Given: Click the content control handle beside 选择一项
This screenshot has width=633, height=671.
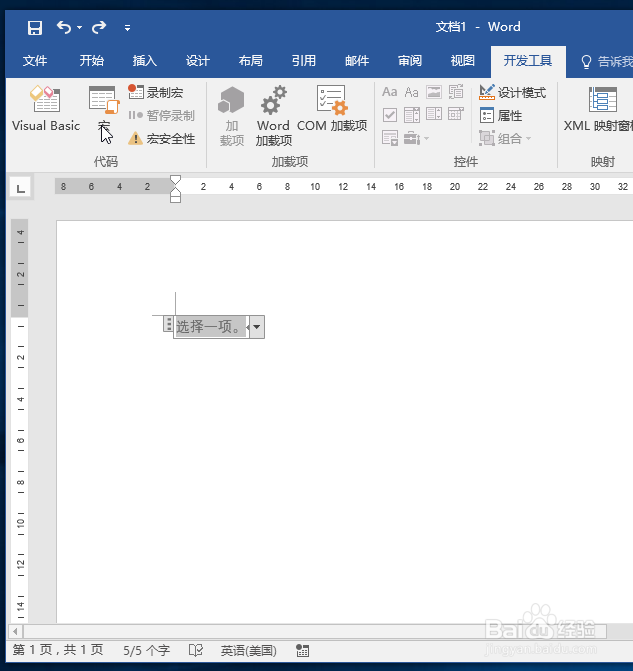Looking at the screenshot, I should point(168,324).
